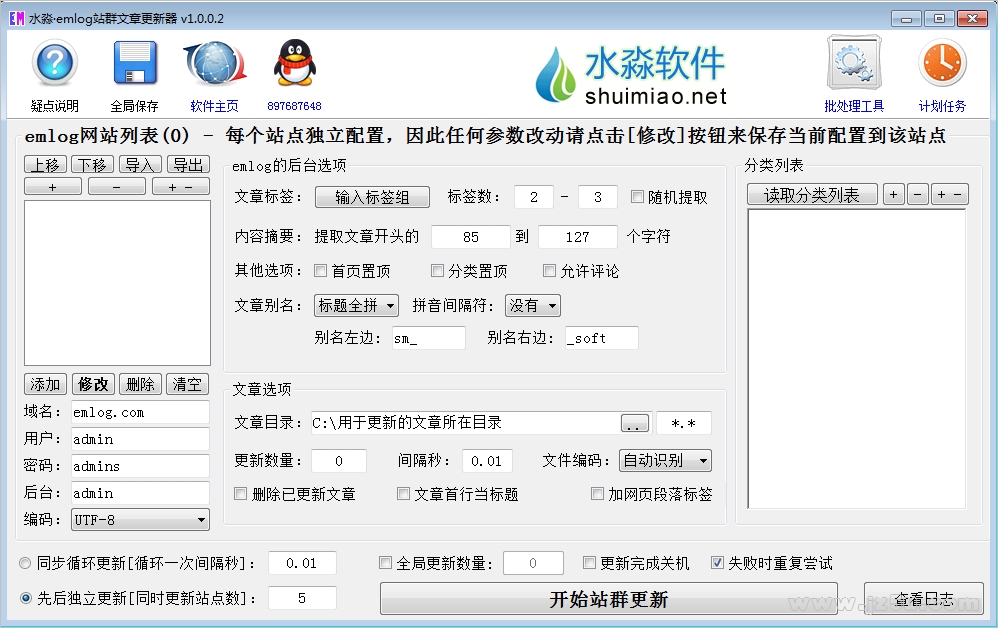Open the 拼音间隔符 dropdown

[x=533, y=306]
